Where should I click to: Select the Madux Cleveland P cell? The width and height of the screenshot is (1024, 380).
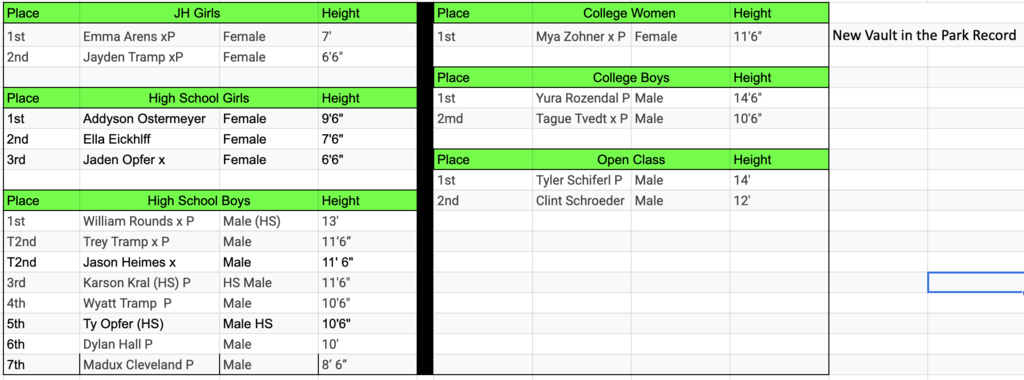(x=150, y=364)
